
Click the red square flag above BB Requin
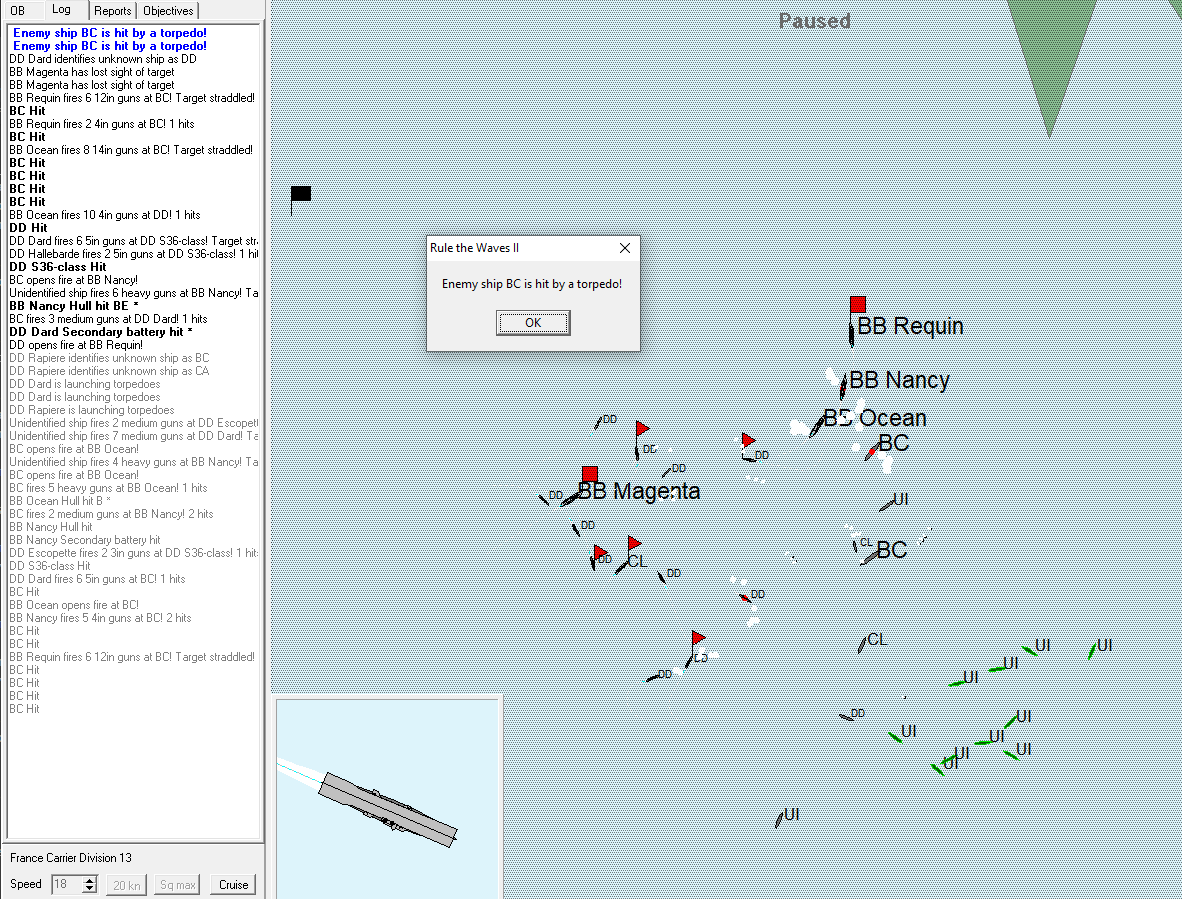[x=858, y=304]
